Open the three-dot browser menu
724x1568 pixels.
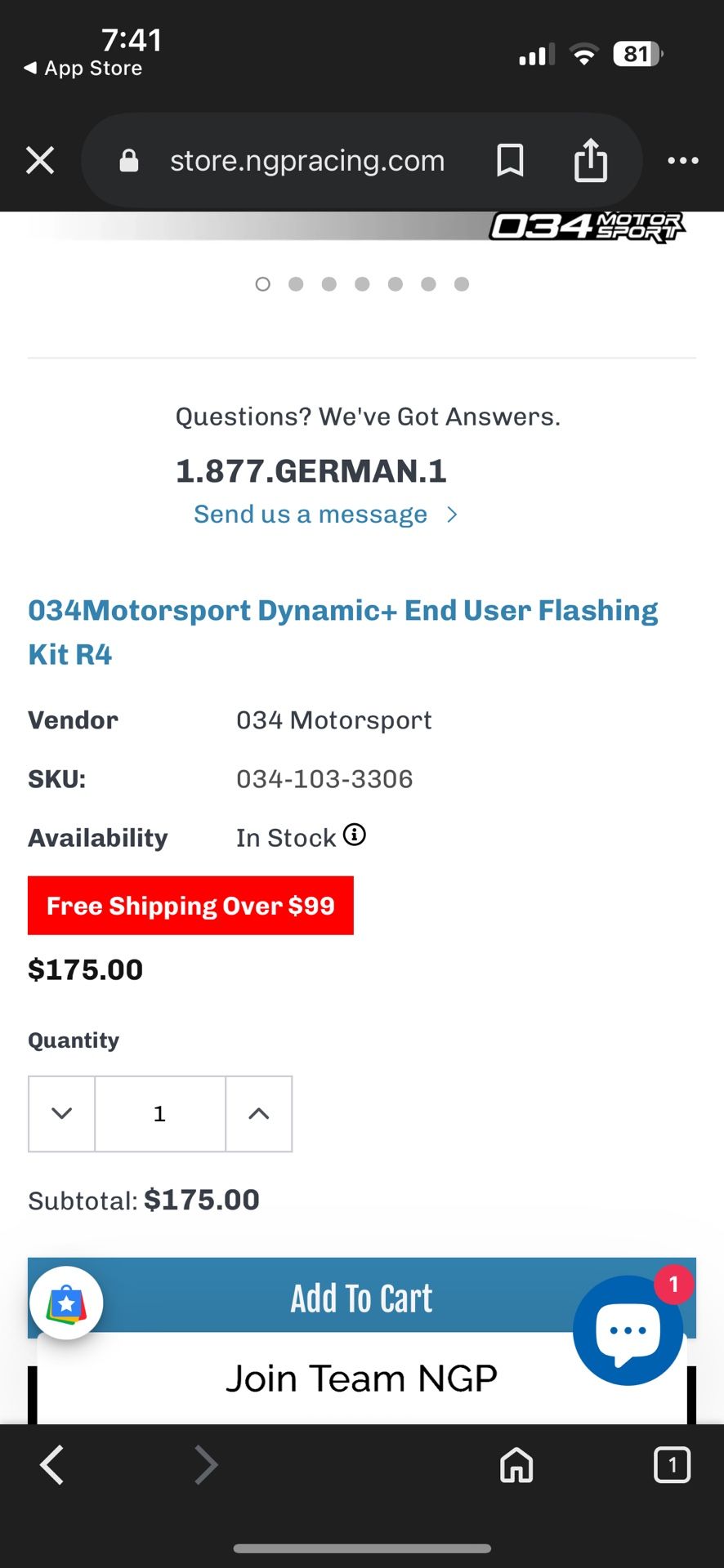[x=683, y=160]
